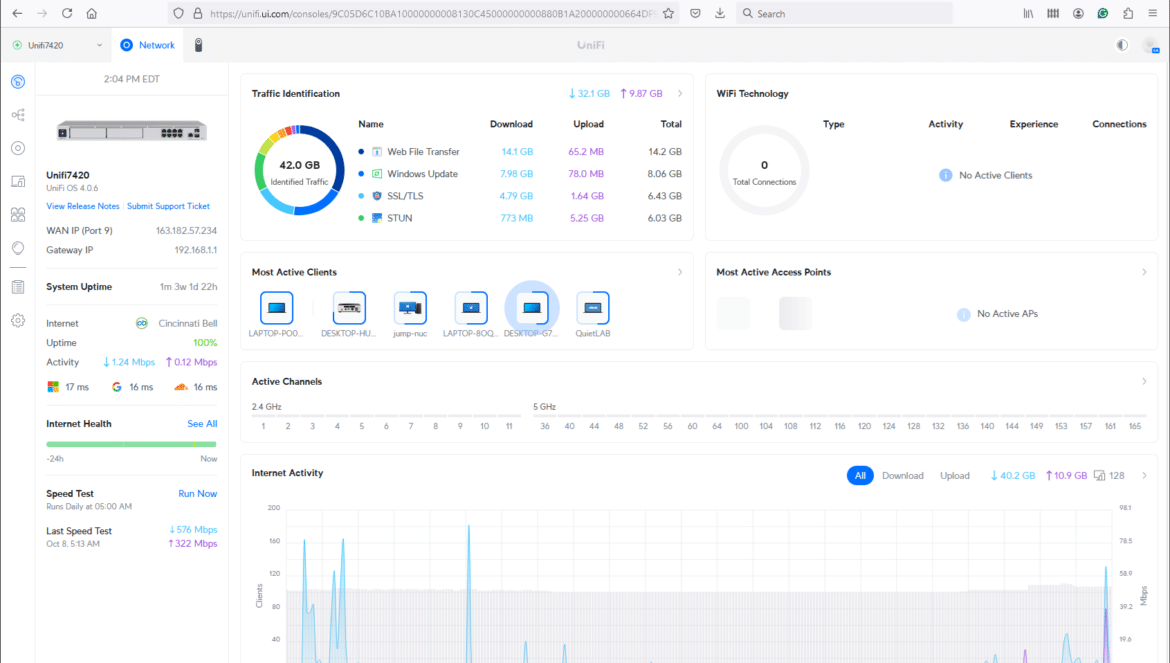Bookmark this page with the star icon
1170x663 pixels.
click(x=669, y=13)
